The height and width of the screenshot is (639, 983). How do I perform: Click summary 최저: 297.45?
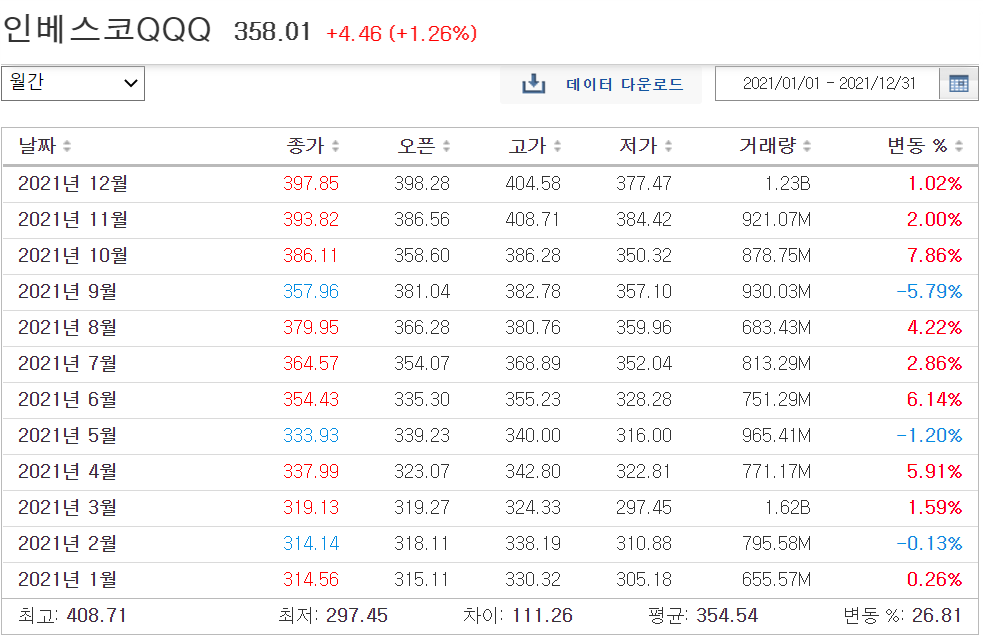click(x=333, y=616)
